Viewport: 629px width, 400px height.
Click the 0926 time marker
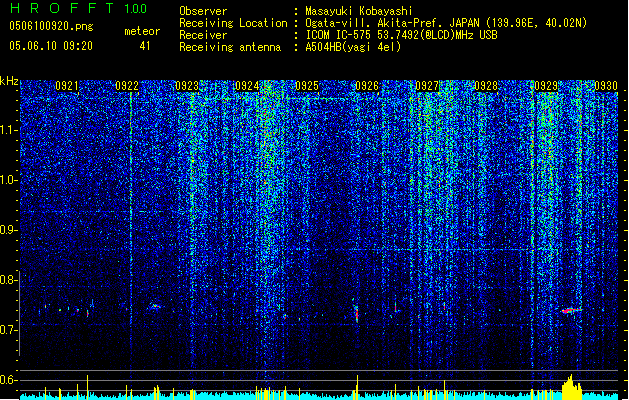coord(367,86)
